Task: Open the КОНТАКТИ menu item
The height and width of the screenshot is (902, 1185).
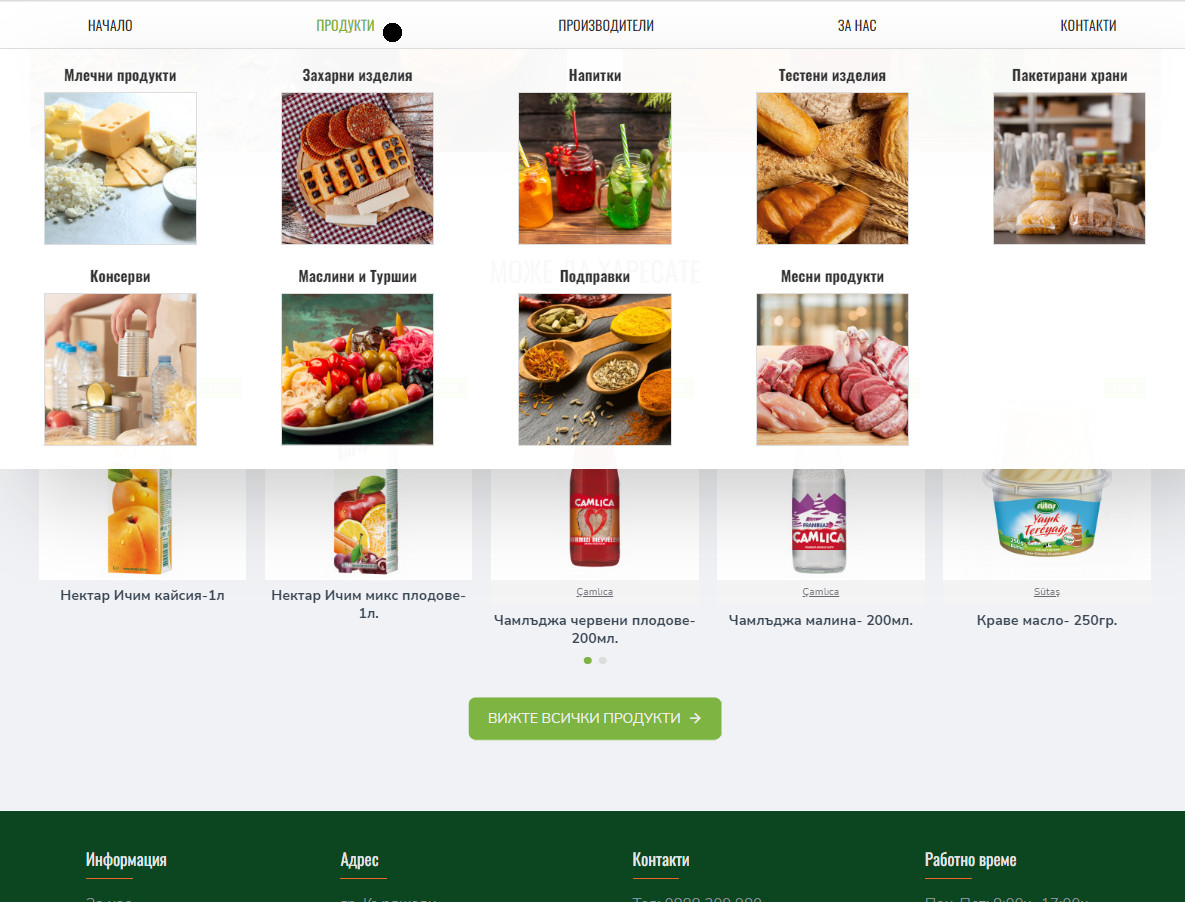Action: pos(1088,26)
